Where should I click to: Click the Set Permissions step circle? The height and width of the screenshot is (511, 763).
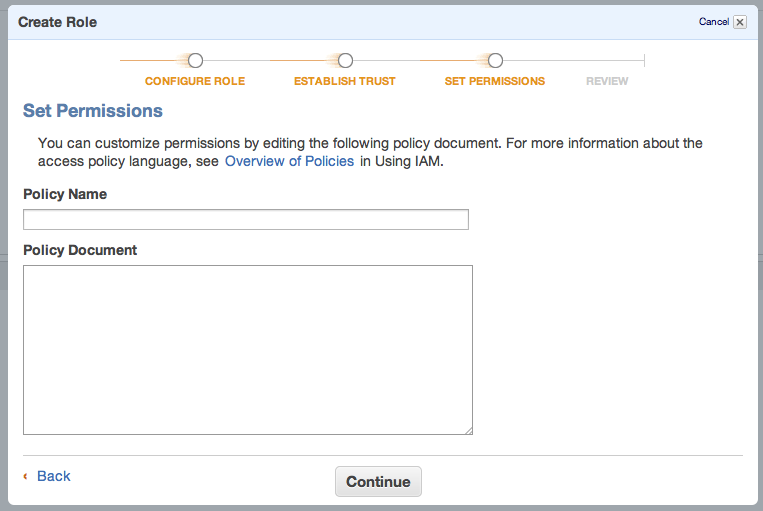pyautogui.click(x=495, y=61)
